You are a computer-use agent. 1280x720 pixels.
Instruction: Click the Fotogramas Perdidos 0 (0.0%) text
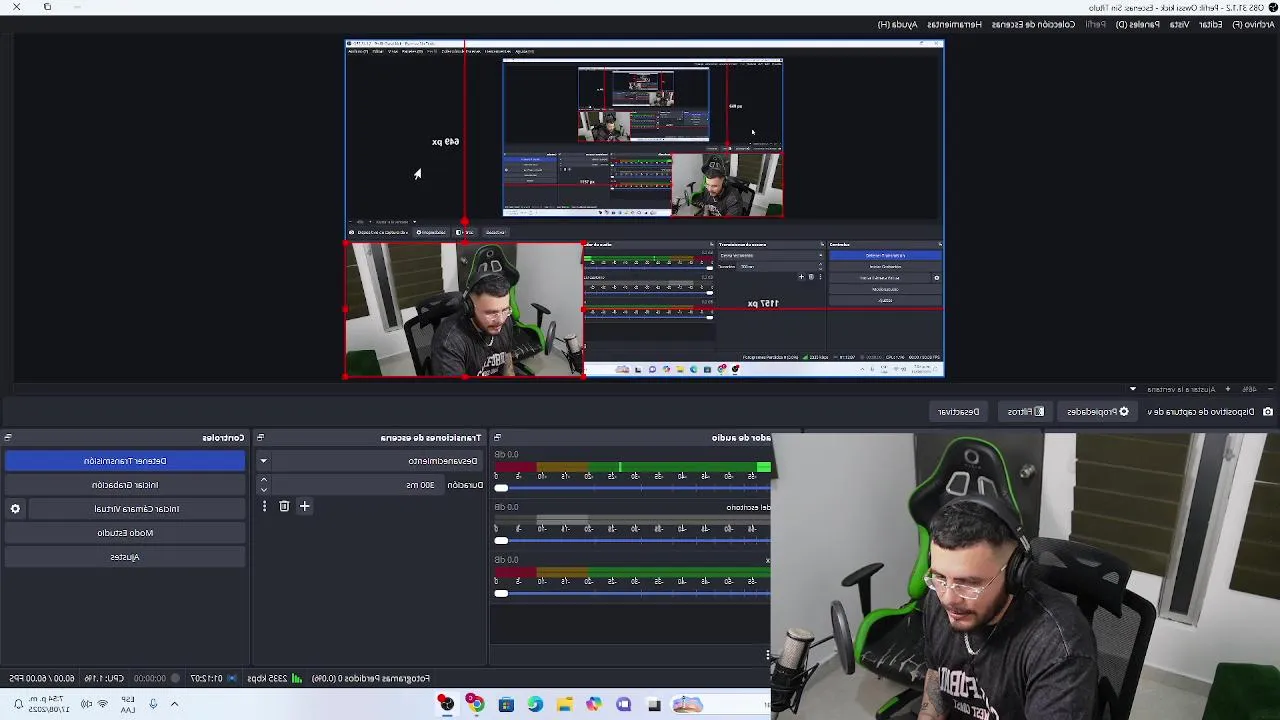[371, 678]
